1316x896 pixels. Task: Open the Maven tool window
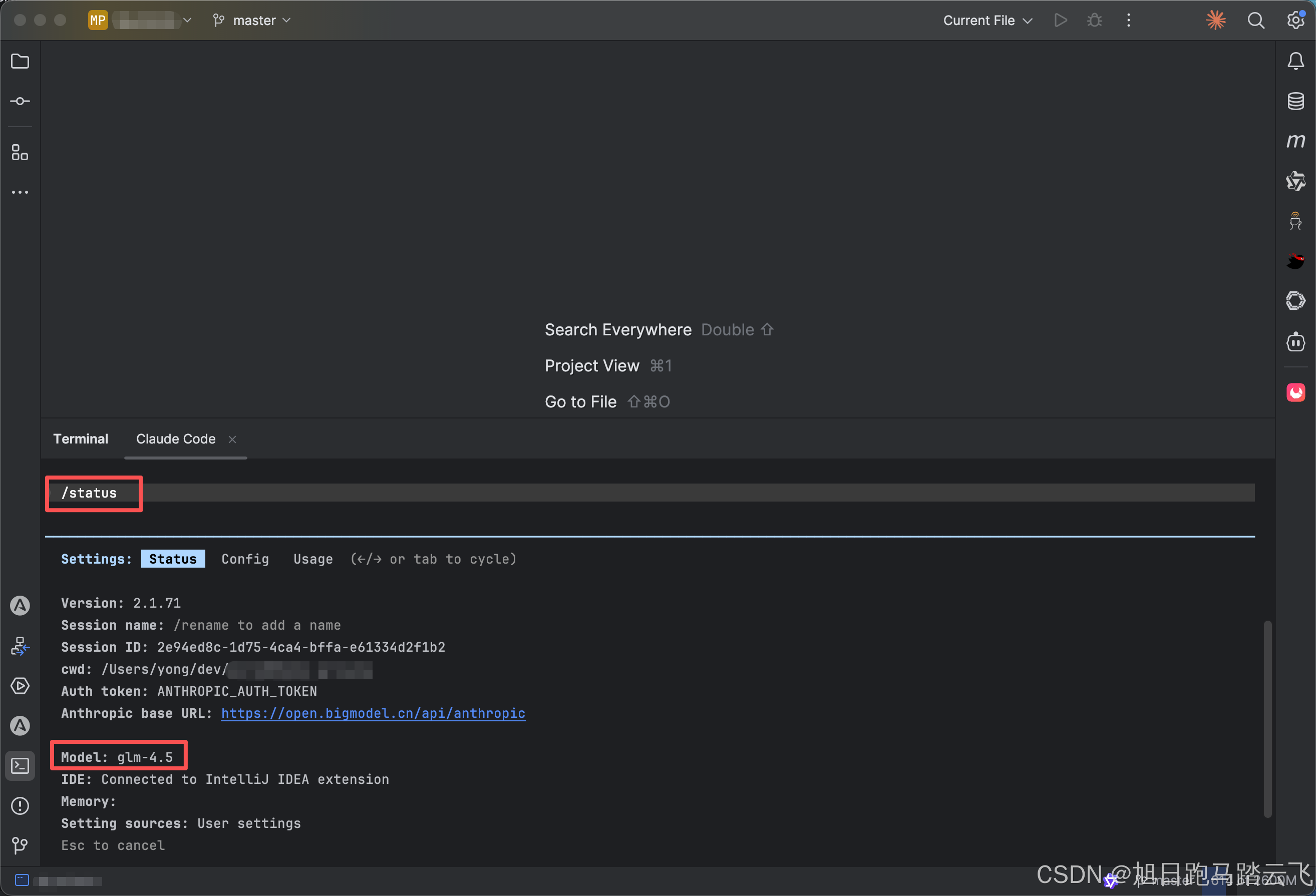[1295, 141]
